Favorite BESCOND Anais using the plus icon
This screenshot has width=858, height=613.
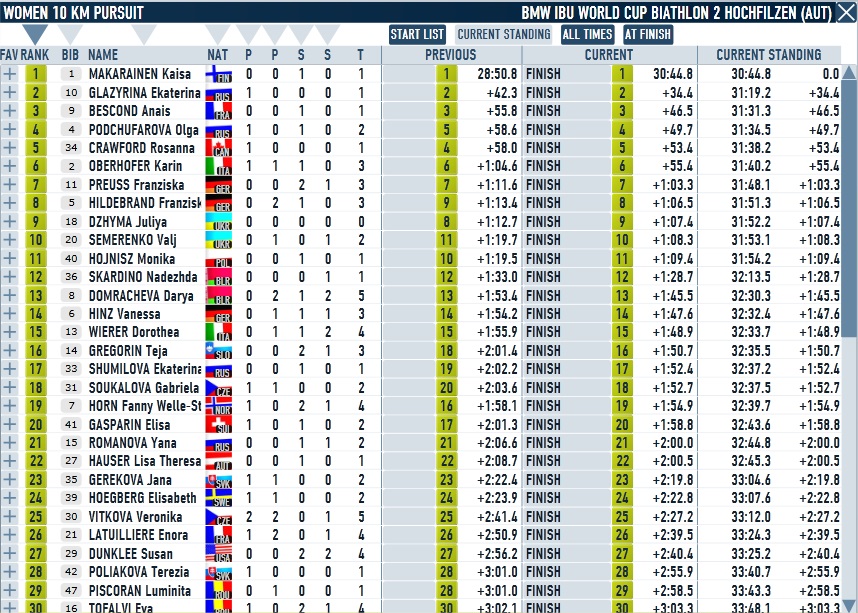[x=9, y=111]
